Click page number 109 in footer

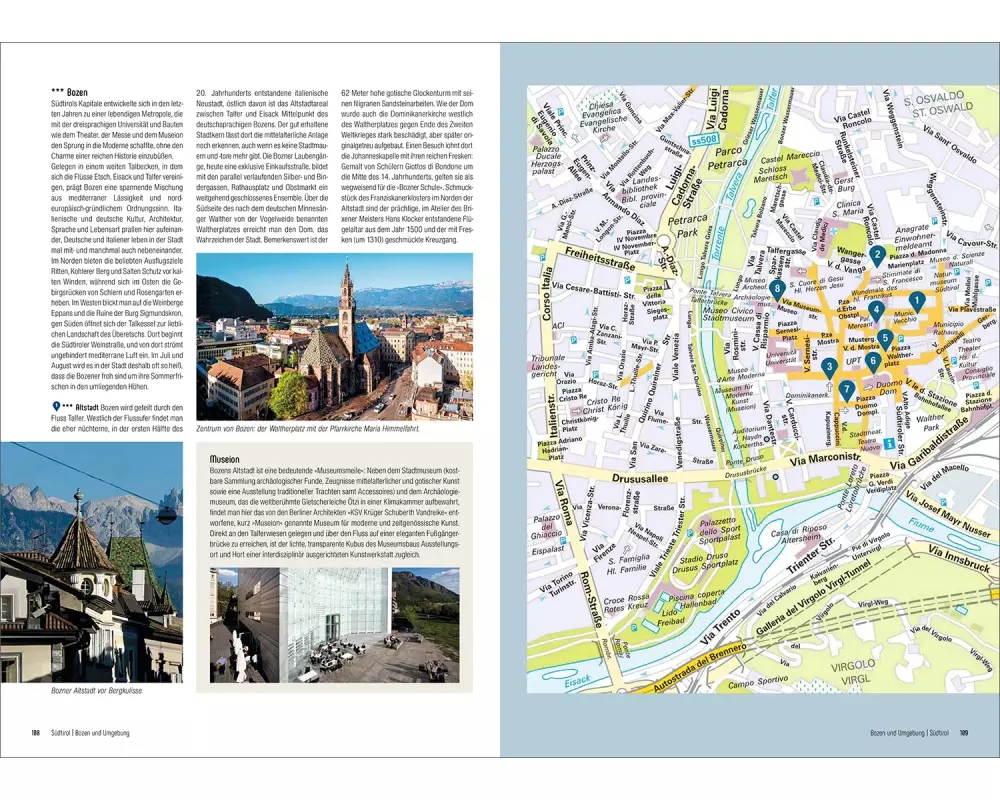963,733
